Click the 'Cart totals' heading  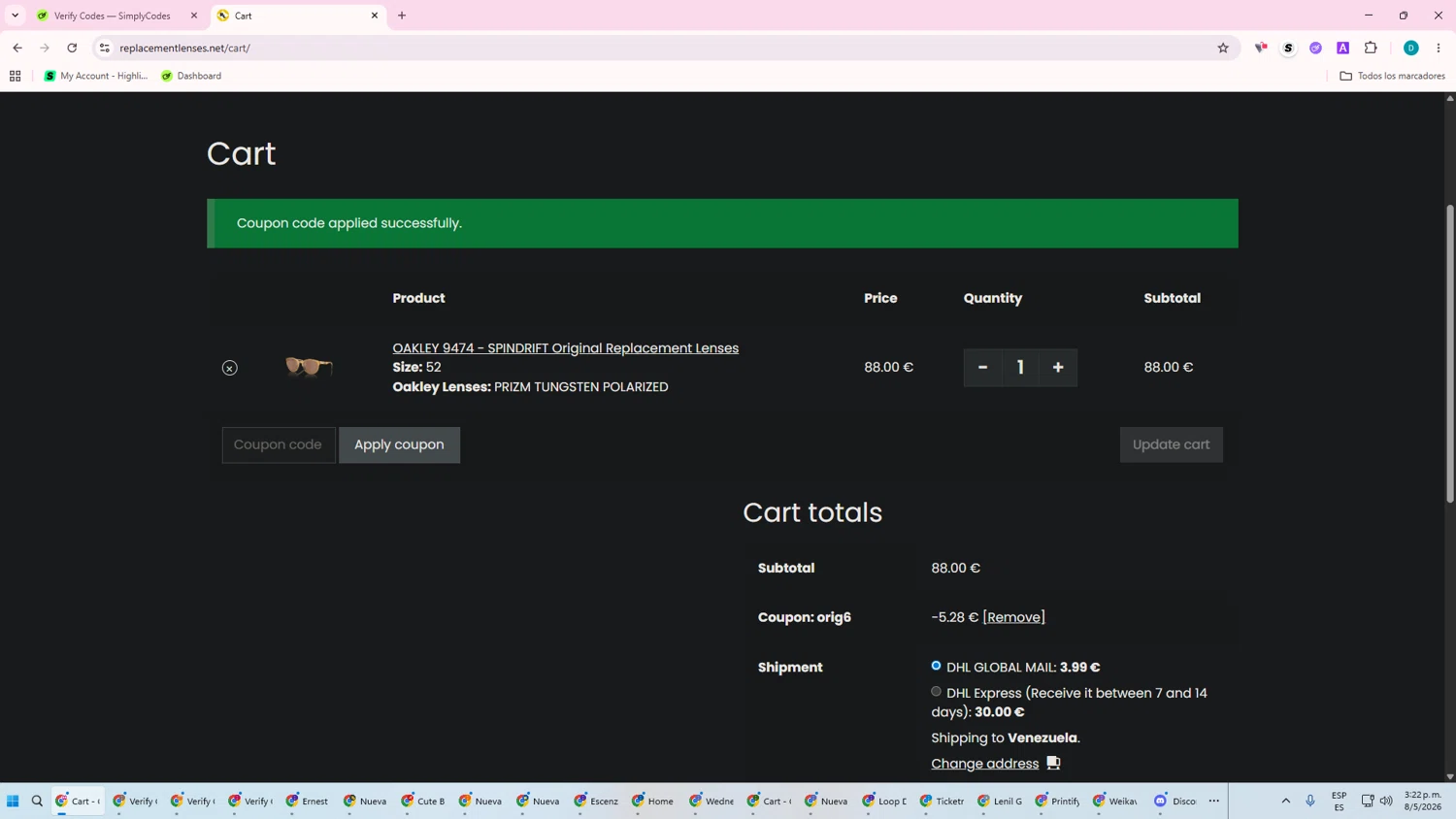pos(812,512)
